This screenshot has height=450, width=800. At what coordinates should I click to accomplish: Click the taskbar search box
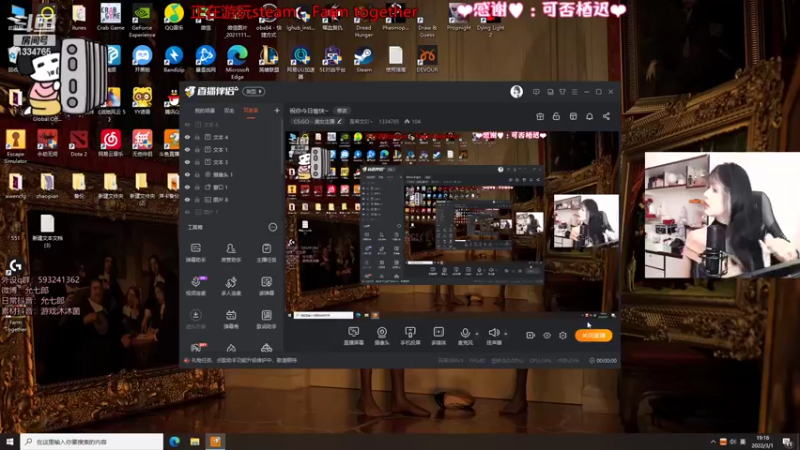click(x=92, y=441)
